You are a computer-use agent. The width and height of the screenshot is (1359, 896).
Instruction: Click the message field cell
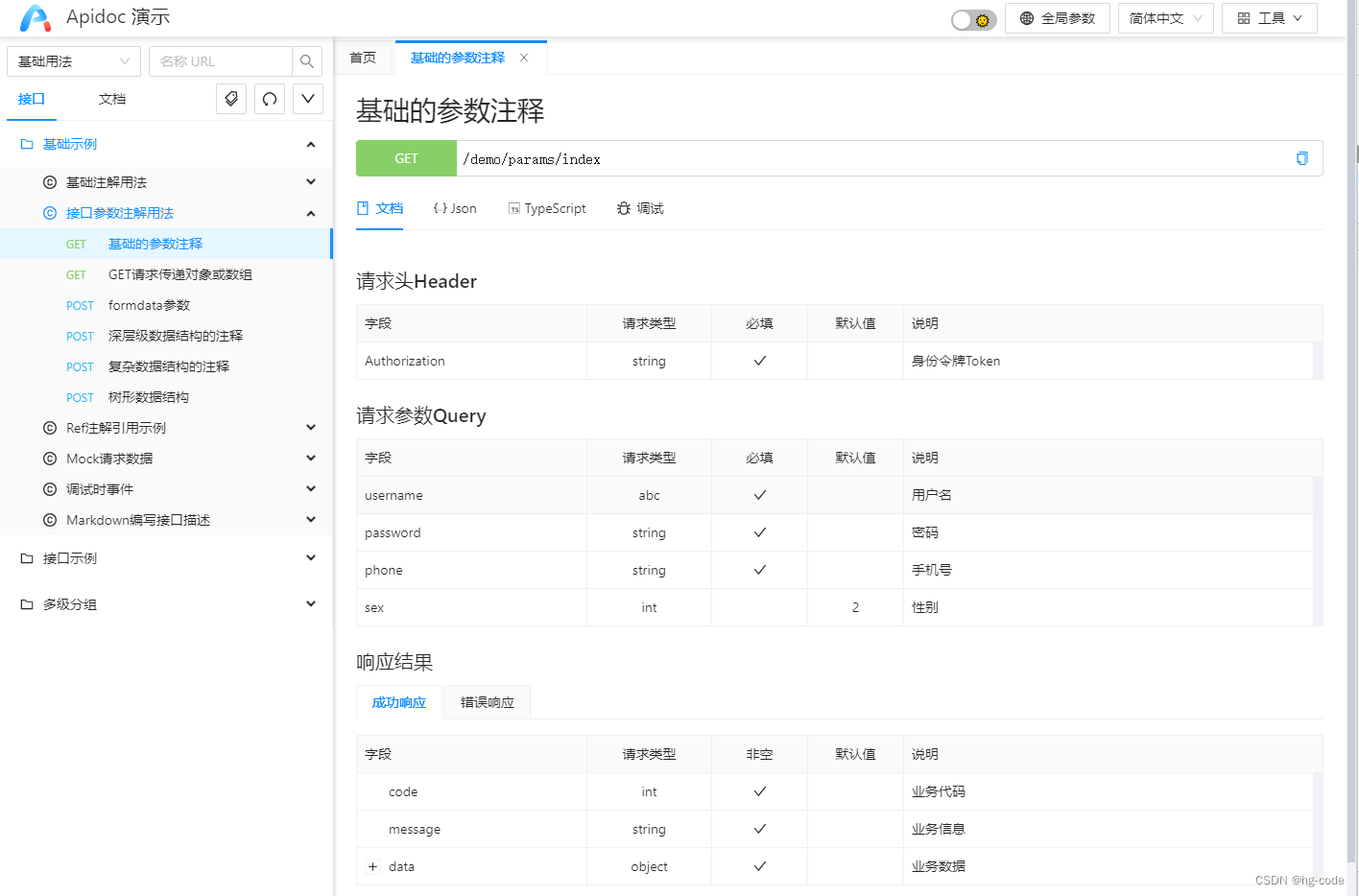click(x=471, y=829)
